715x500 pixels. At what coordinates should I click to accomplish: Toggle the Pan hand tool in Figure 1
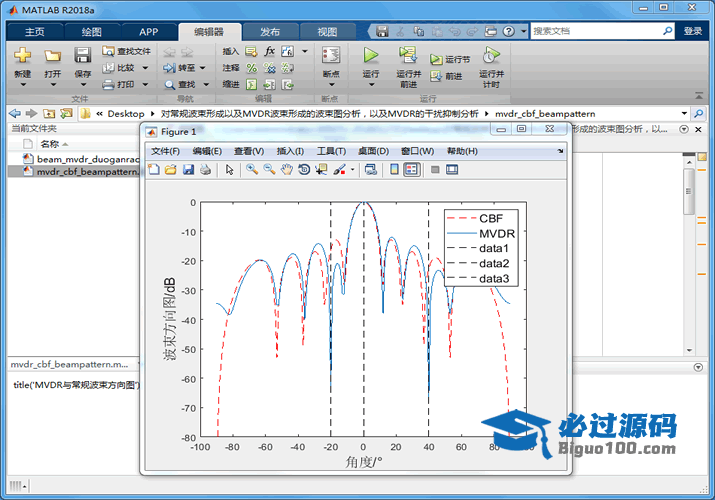286,170
